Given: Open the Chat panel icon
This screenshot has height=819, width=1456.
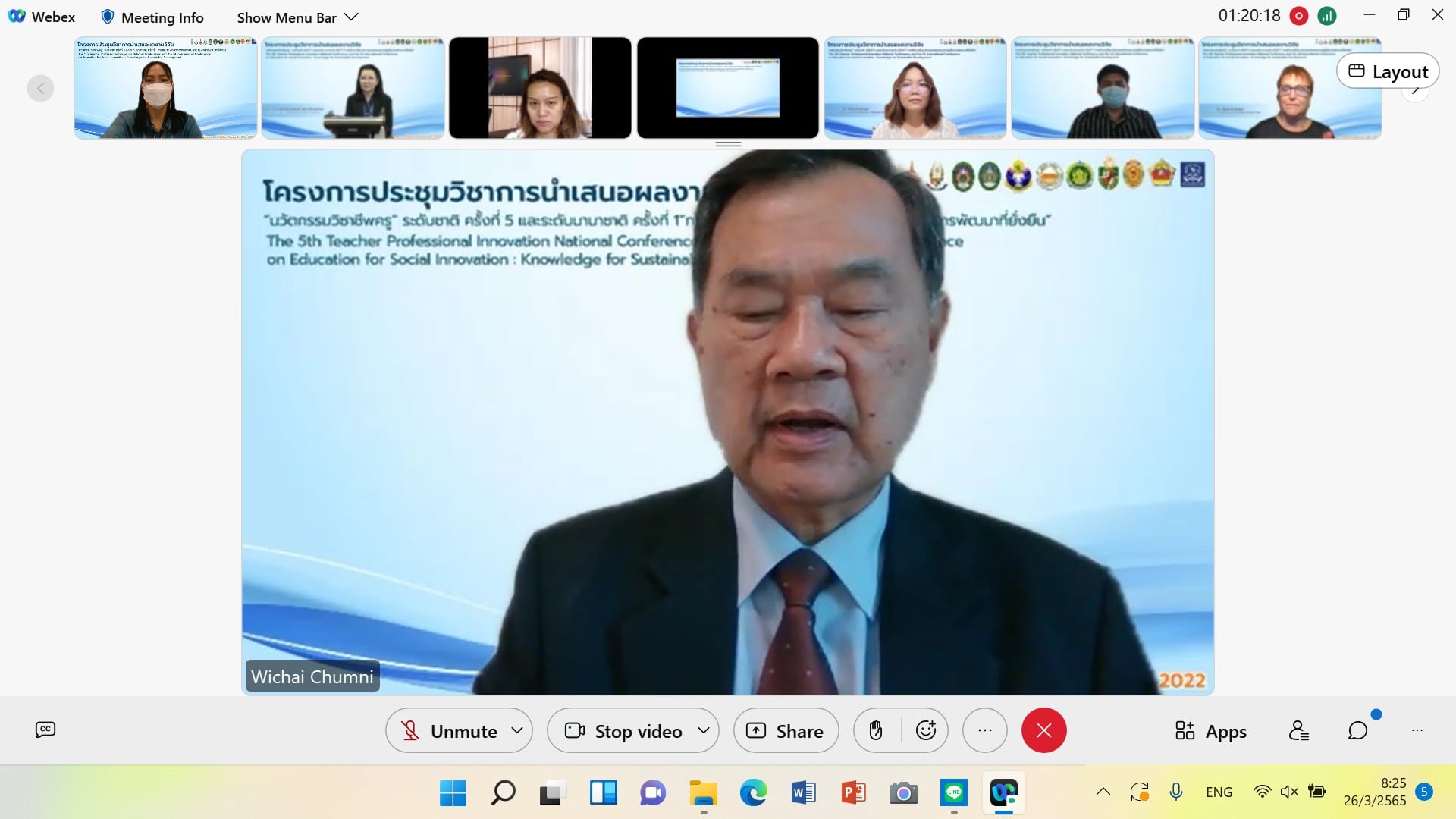Looking at the screenshot, I should 1357,730.
